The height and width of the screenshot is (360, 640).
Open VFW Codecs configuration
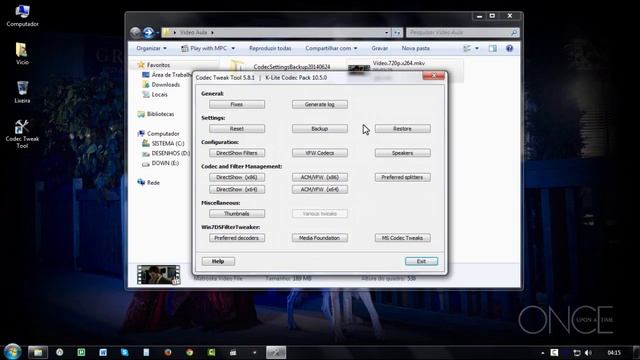click(320, 153)
